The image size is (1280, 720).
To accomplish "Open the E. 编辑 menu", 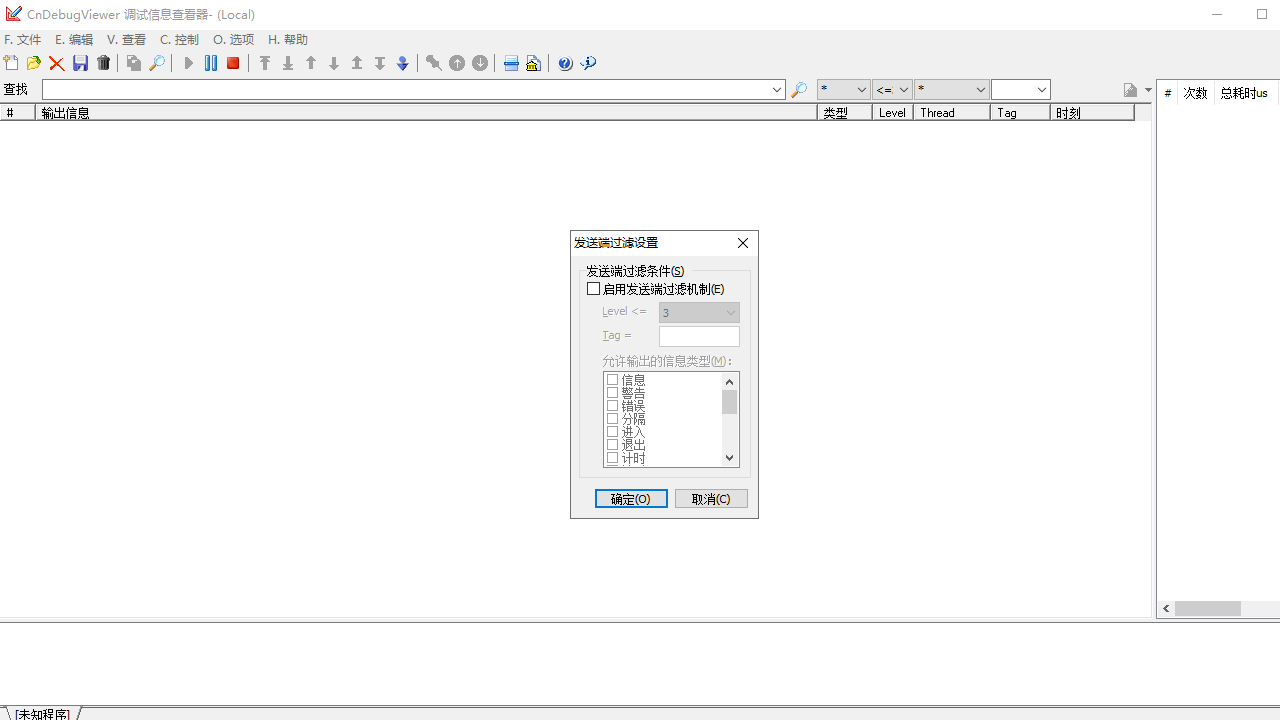I will click(74, 40).
